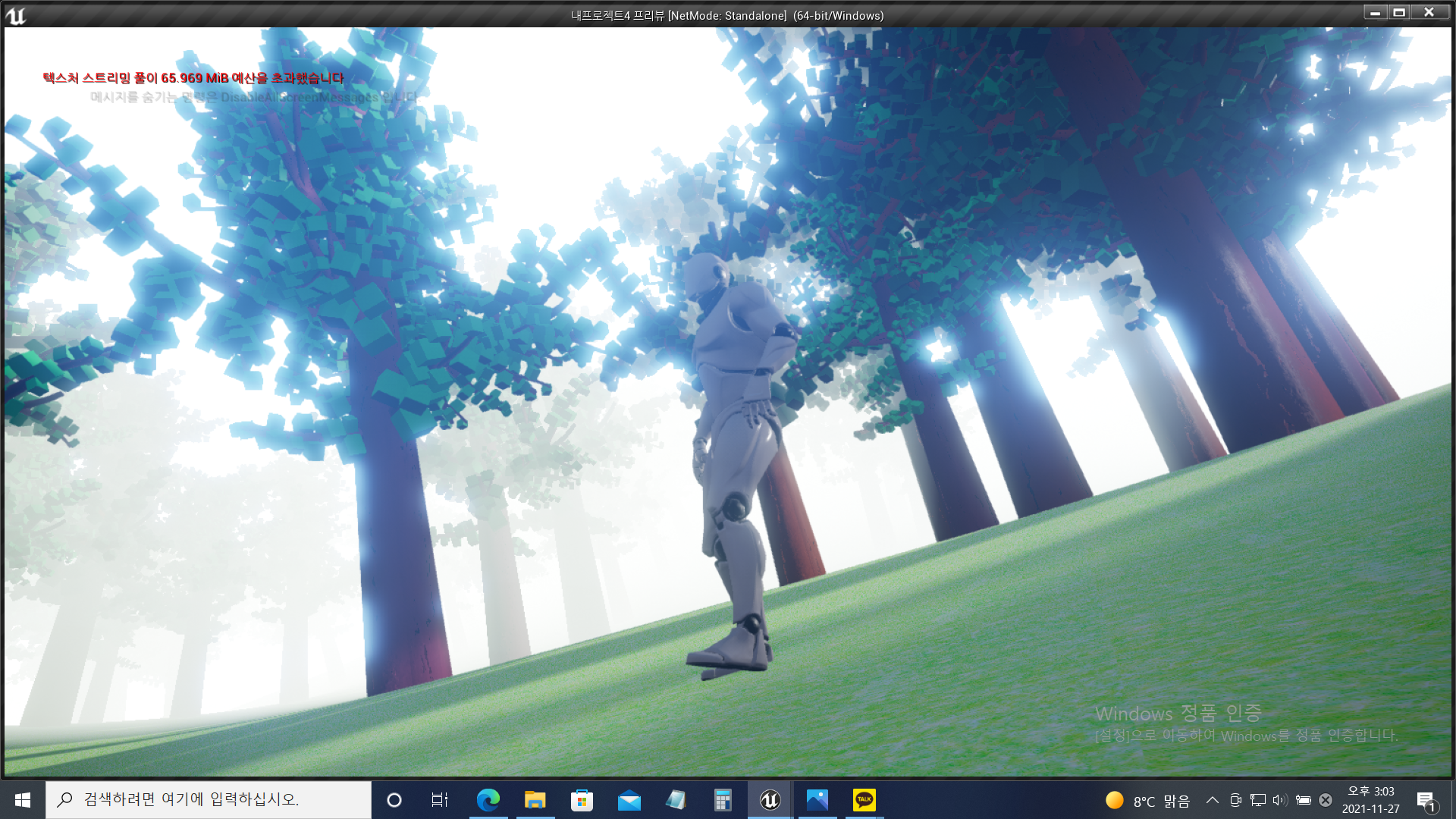Screen dimensions: 1456x819
Task: Open the volume speaker control
Action: (1280, 800)
